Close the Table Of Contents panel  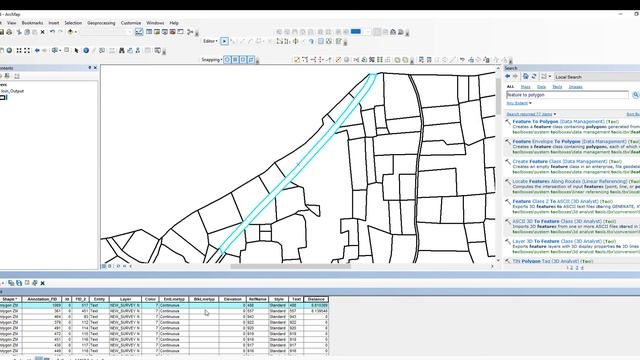(x=96, y=68)
